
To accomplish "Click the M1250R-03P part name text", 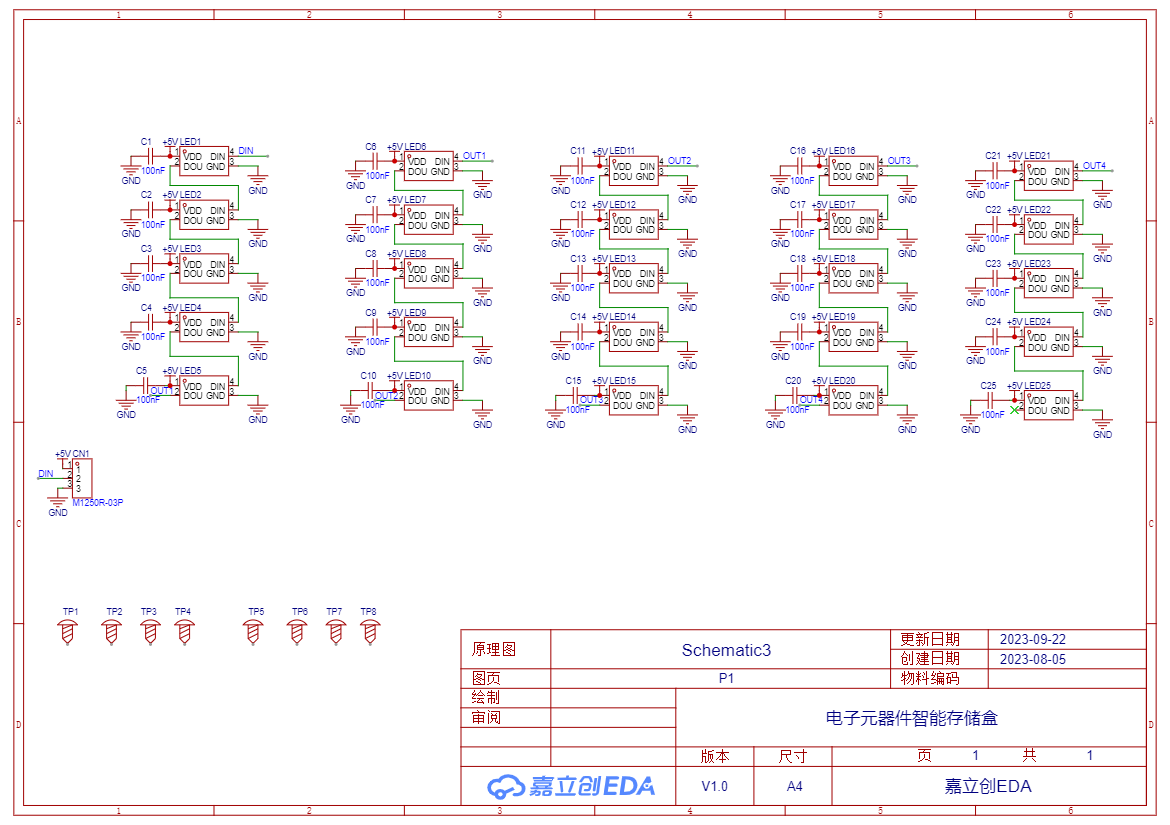I will [x=98, y=503].
